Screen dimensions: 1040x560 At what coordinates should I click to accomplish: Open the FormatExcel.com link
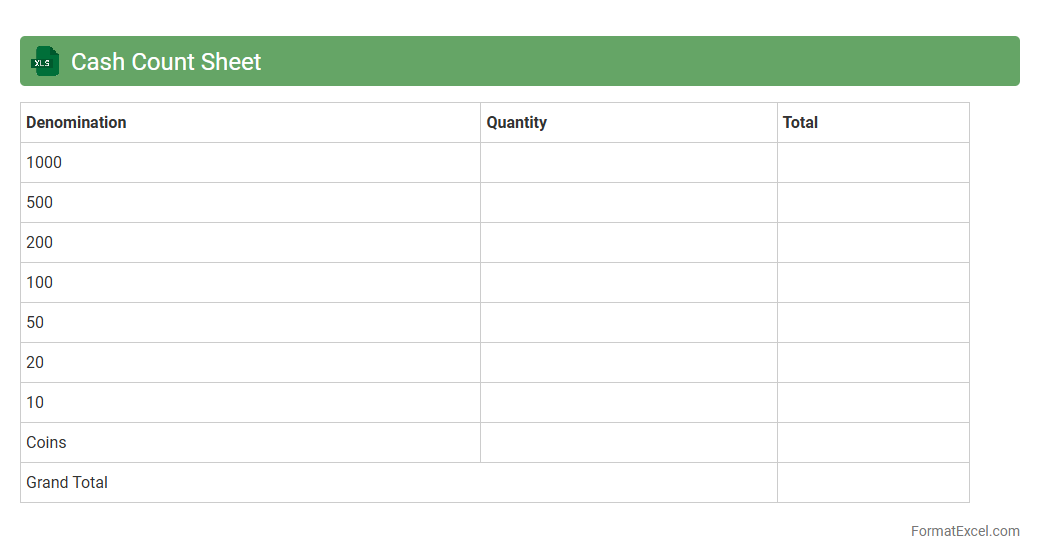(x=965, y=531)
